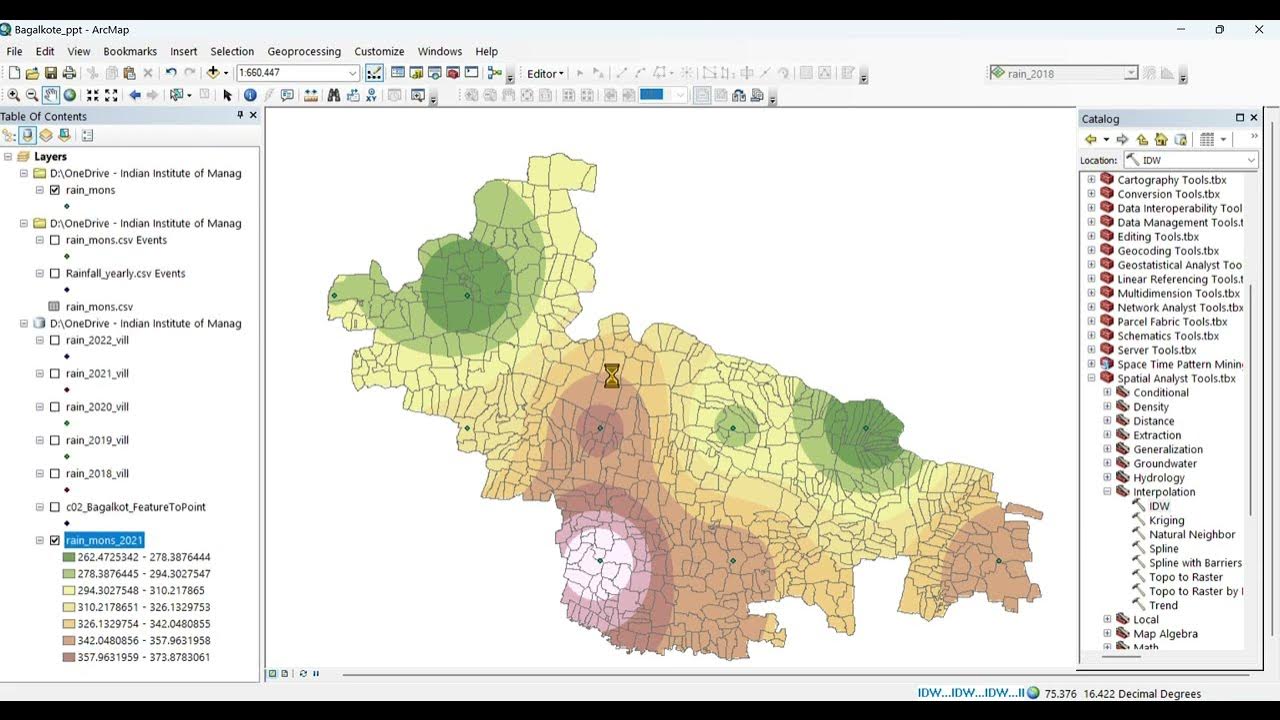Click the 262.47 - 278.39 legend swatch
Viewport: 1280px width, 720px height.
(68, 557)
